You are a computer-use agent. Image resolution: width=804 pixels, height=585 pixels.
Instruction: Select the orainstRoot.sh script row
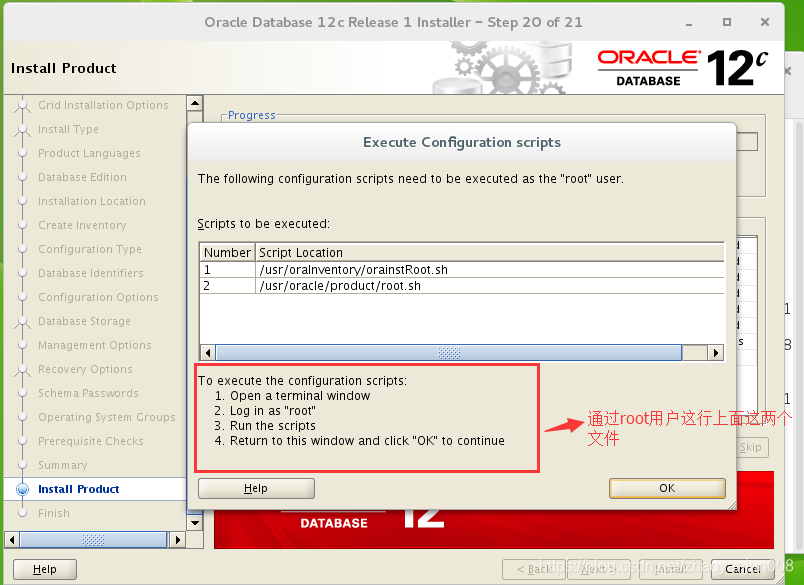(x=461, y=270)
